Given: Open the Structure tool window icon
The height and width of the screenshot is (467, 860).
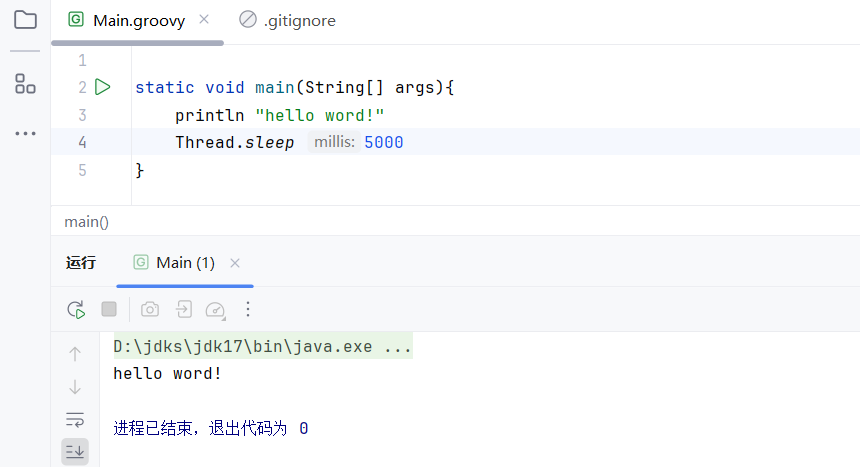Looking at the screenshot, I should 25,84.
